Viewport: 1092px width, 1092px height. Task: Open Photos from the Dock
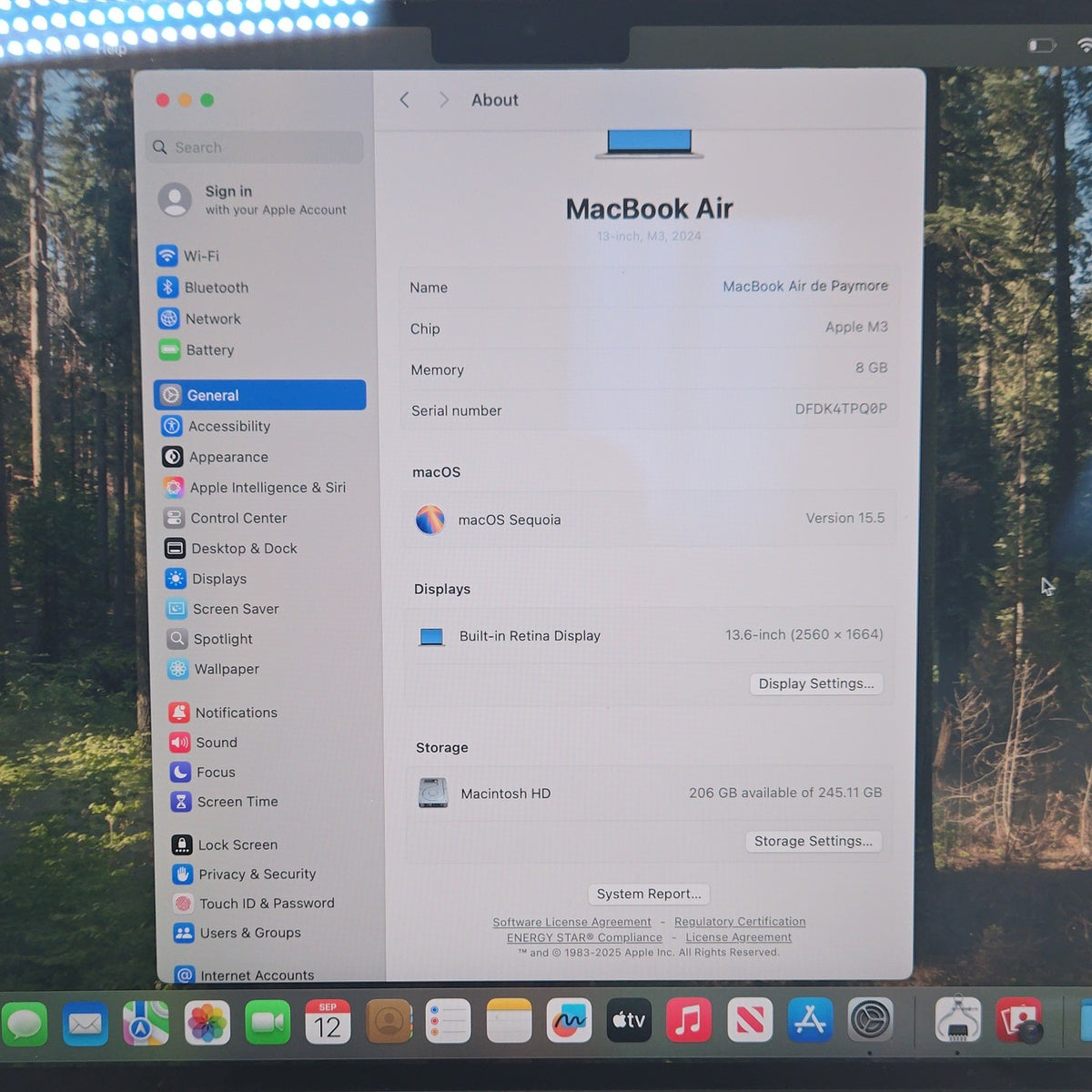tap(207, 1023)
